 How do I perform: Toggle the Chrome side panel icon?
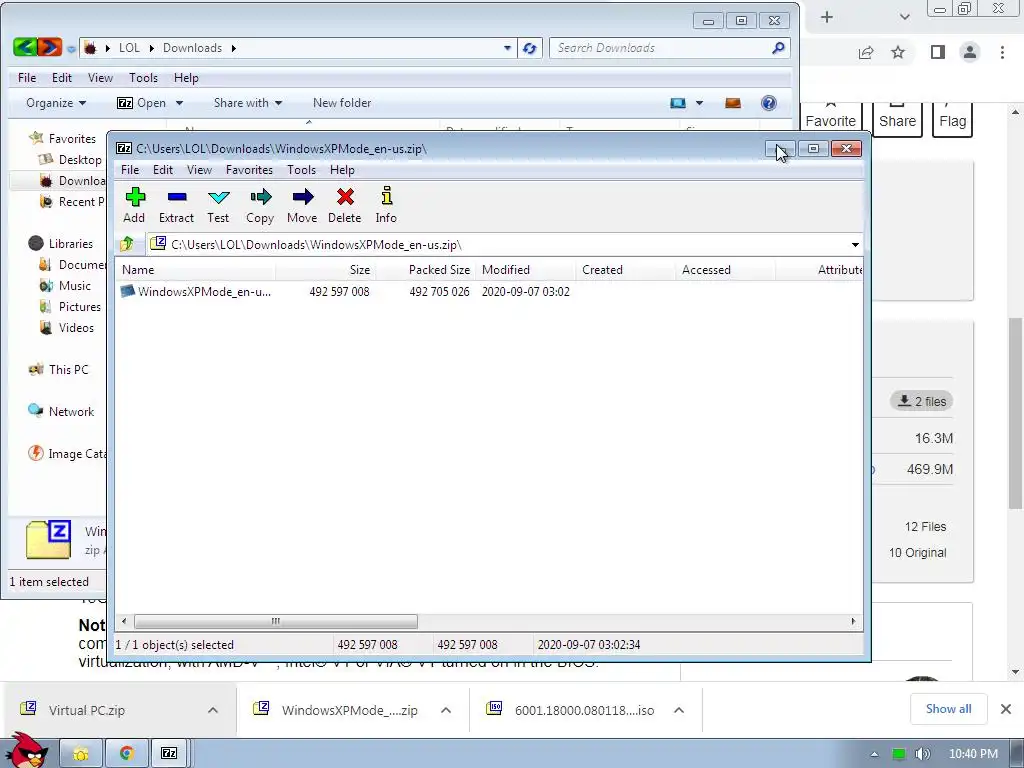(x=938, y=52)
